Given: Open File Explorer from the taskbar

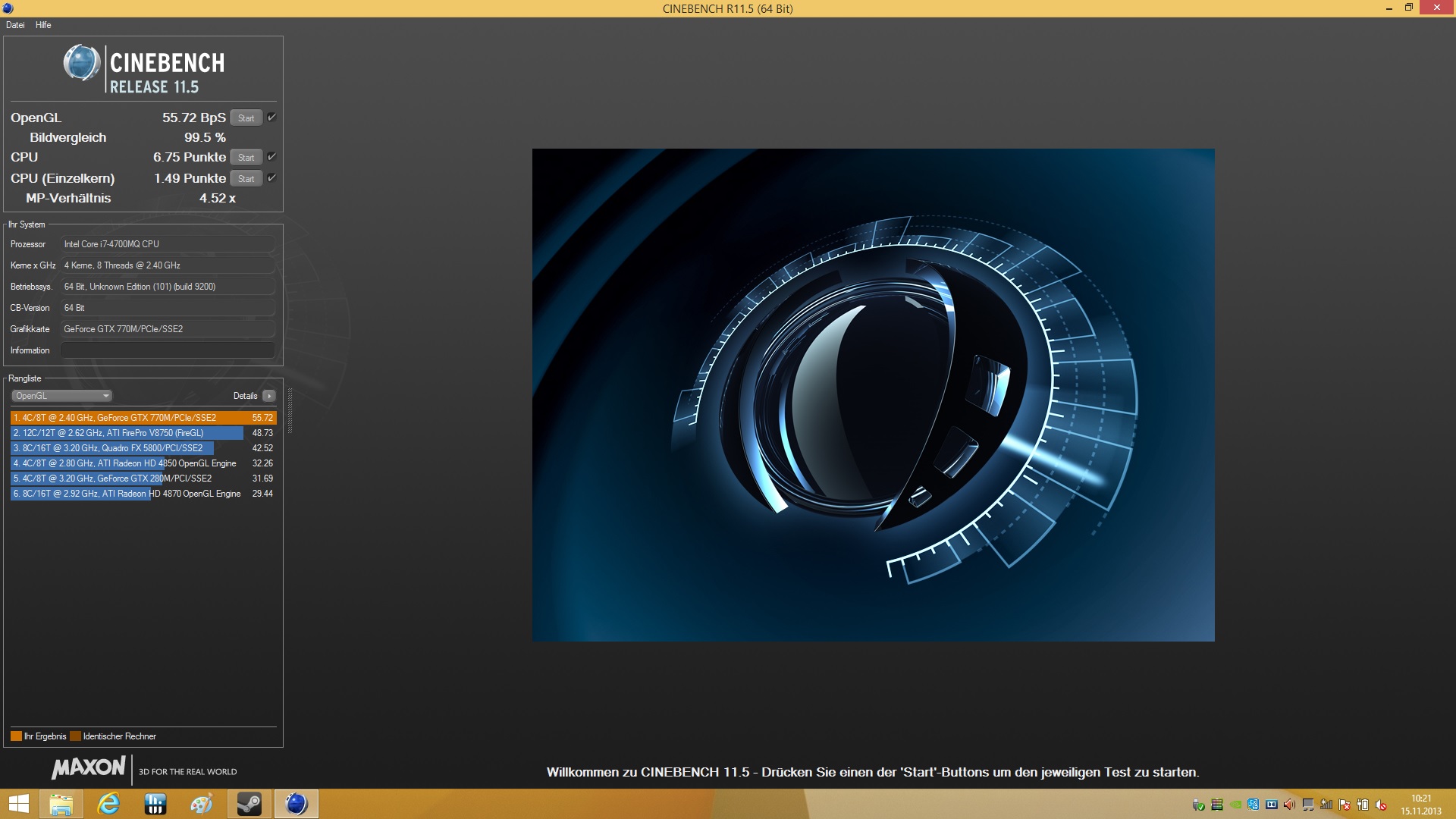Looking at the screenshot, I should tap(61, 804).
